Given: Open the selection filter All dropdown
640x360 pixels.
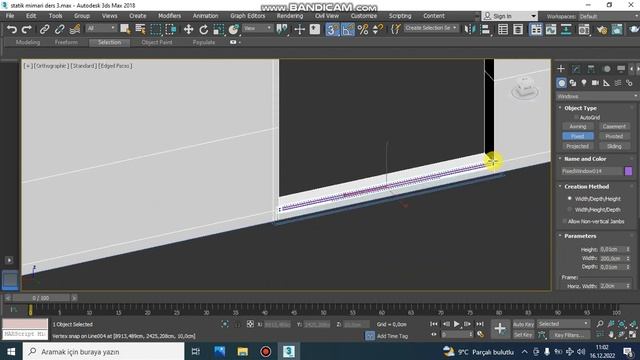Looking at the screenshot, I should point(101,28).
